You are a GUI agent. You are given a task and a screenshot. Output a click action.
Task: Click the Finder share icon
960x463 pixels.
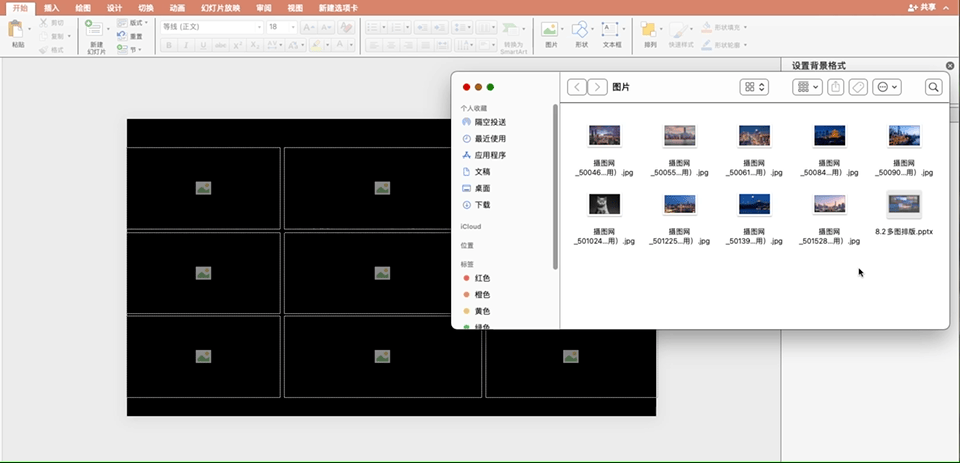click(x=836, y=87)
